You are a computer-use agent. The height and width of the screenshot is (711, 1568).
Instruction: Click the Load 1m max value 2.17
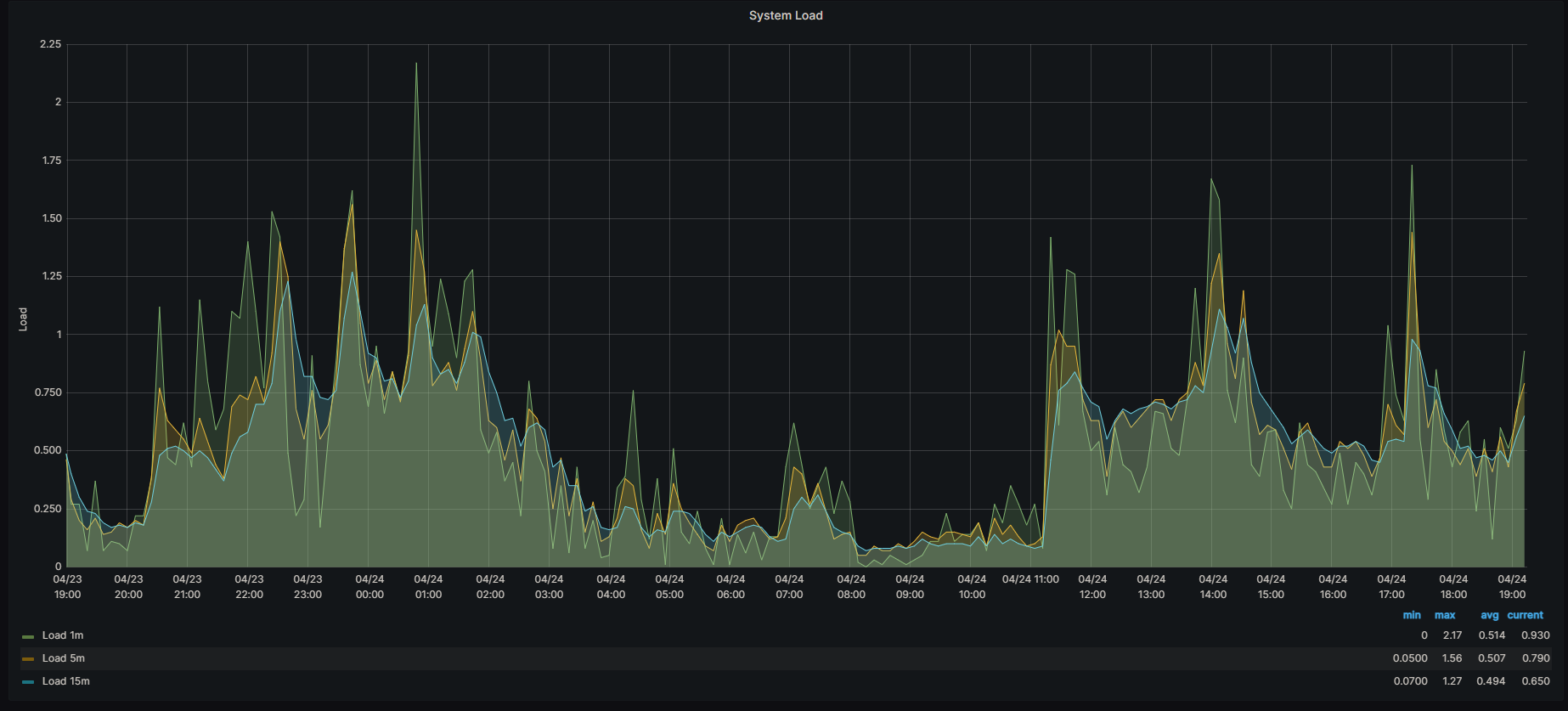(x=1452, y=635)
